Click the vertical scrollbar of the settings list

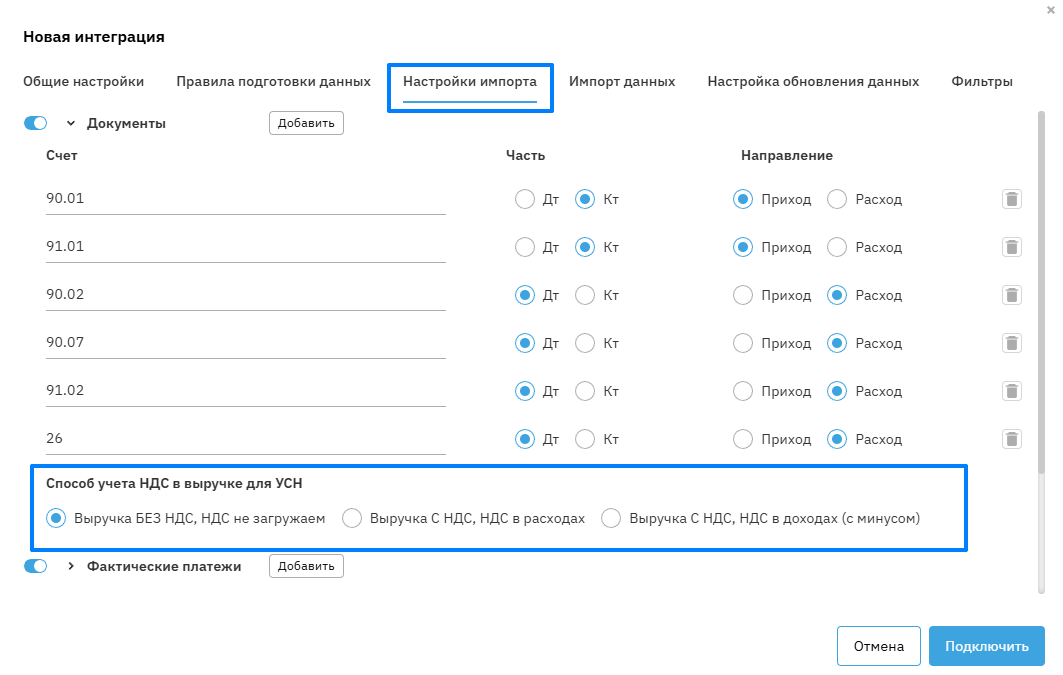(x=1042, y=300)
